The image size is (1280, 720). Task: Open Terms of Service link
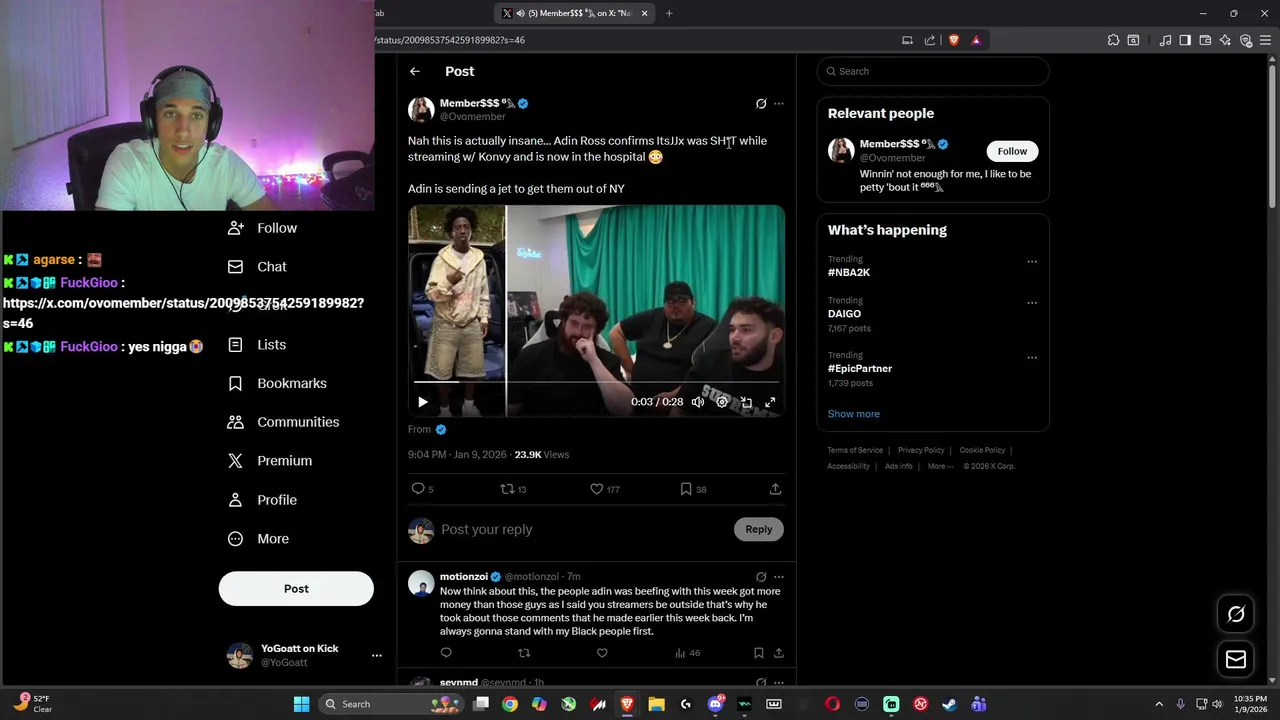click(x=855, y=450)
